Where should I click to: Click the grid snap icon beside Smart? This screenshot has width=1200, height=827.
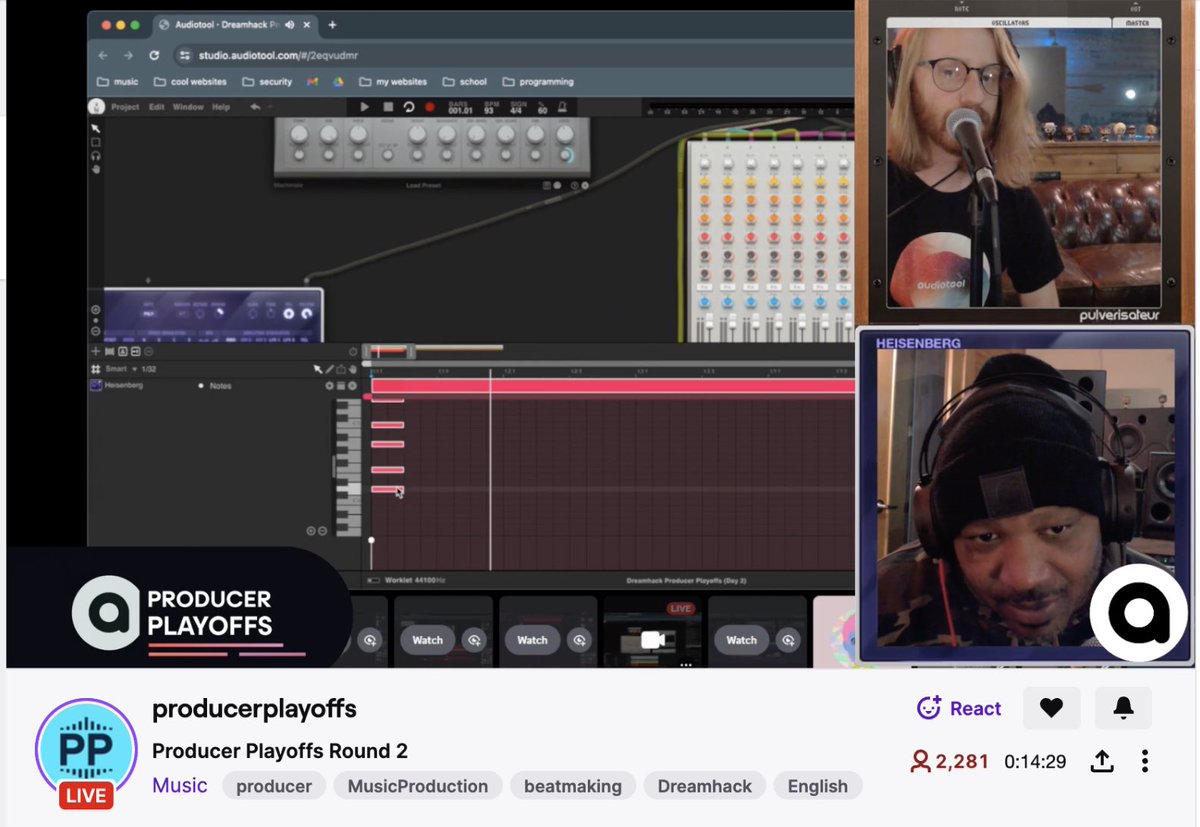[x=96, y=369]
